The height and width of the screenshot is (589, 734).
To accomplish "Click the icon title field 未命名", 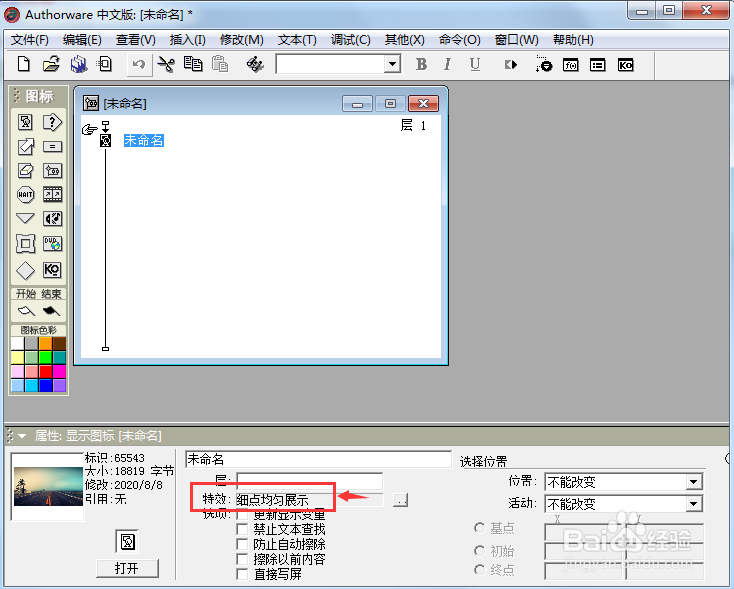I will 318,459.
